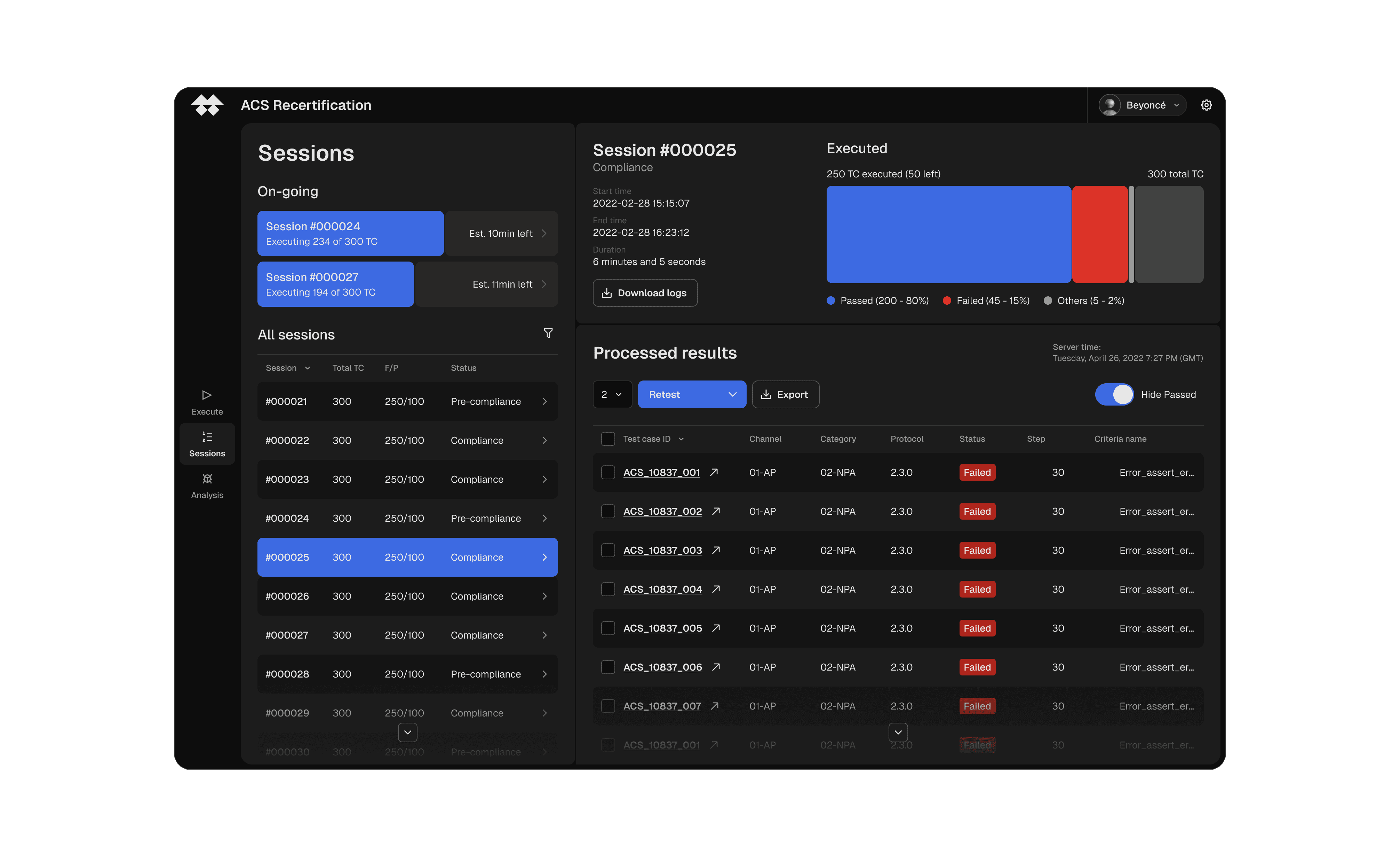Click the filter icon beside All sessions
The image size is (1400, 857).
pyautogui.click(x=548, y=333)
